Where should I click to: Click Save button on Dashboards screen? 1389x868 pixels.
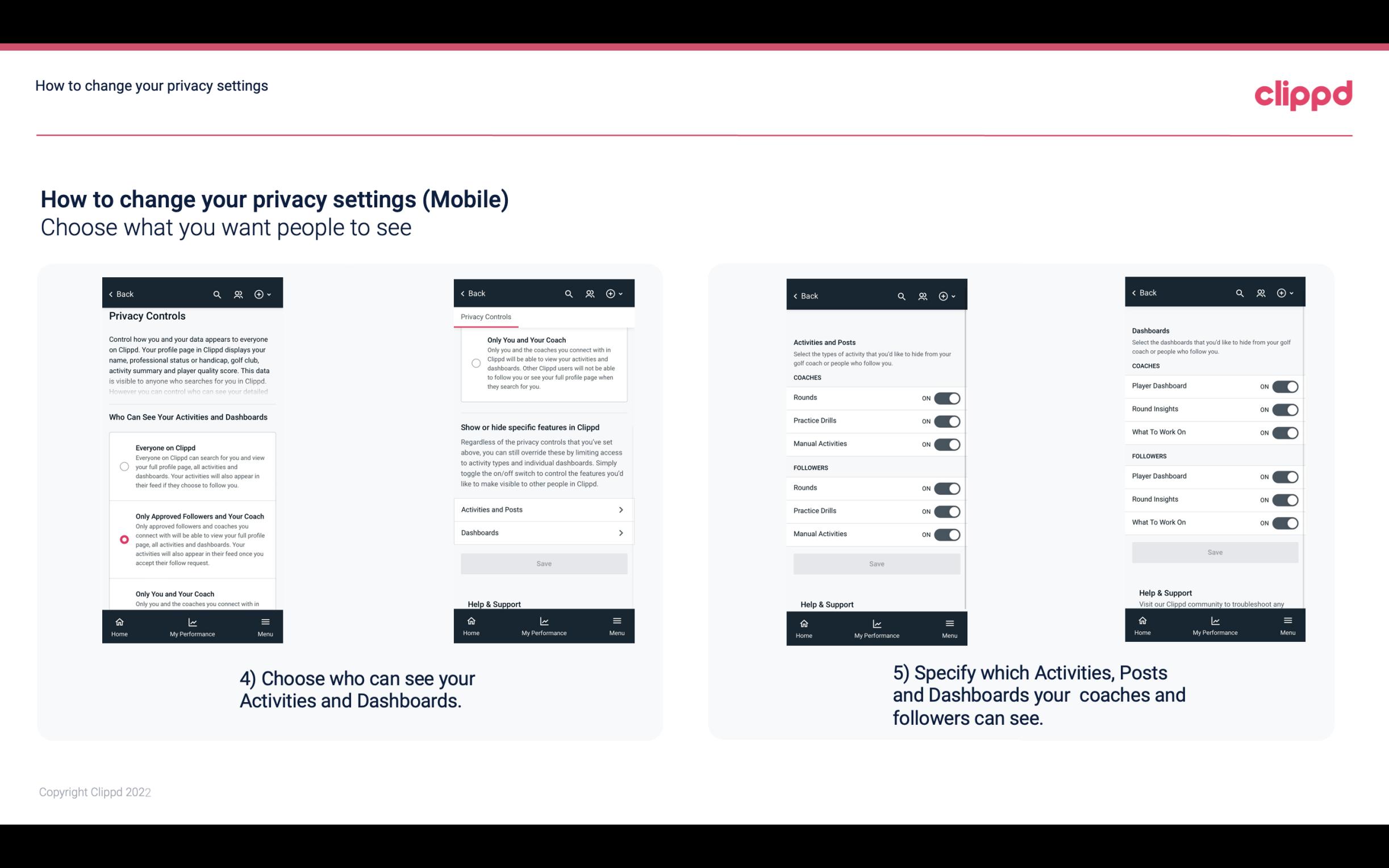[1215, 551]
